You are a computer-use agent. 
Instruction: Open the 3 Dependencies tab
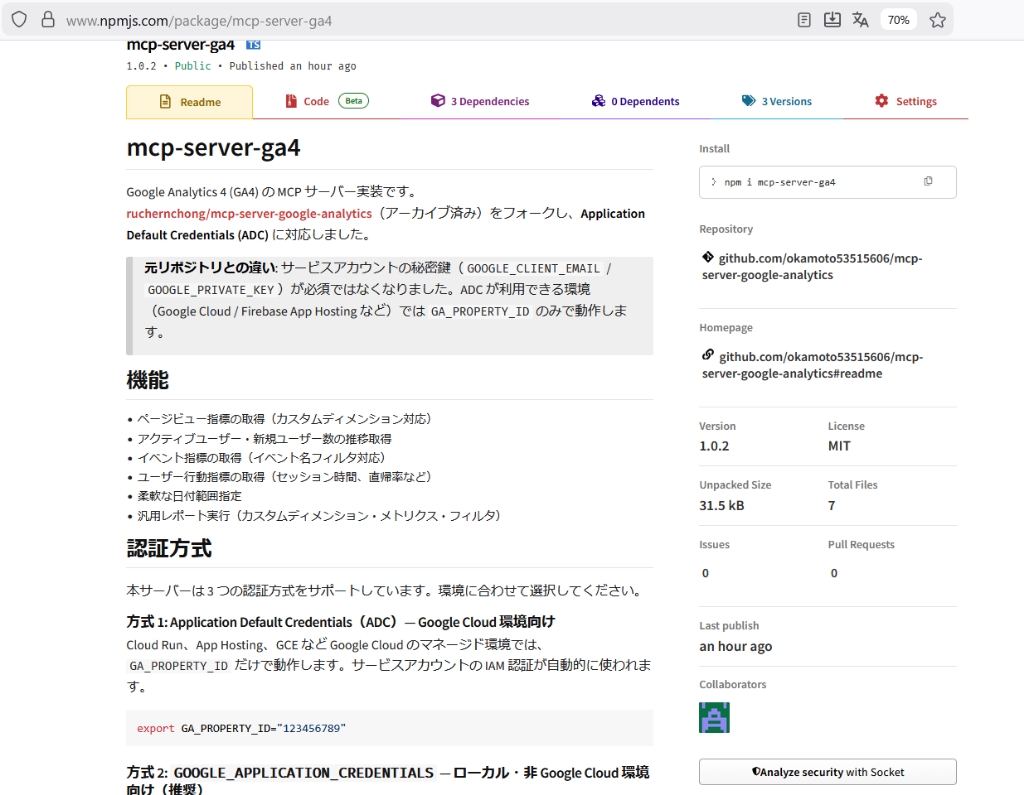(480, 101)
